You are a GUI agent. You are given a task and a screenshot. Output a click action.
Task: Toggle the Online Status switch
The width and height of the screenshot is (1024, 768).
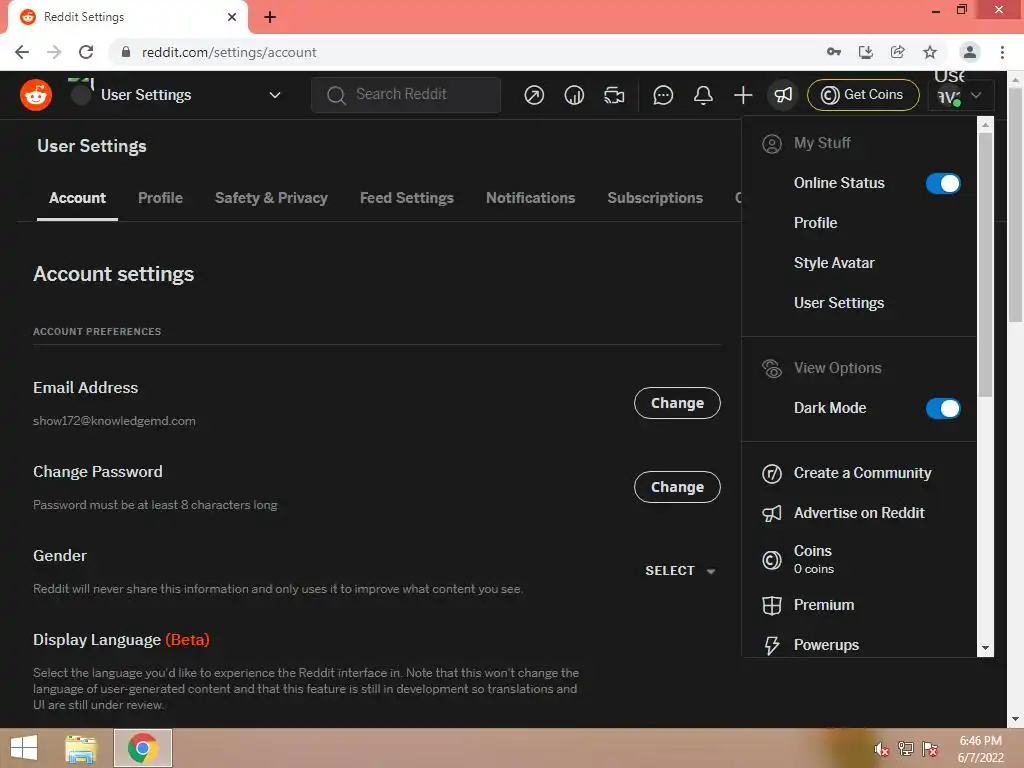[943, 184]
